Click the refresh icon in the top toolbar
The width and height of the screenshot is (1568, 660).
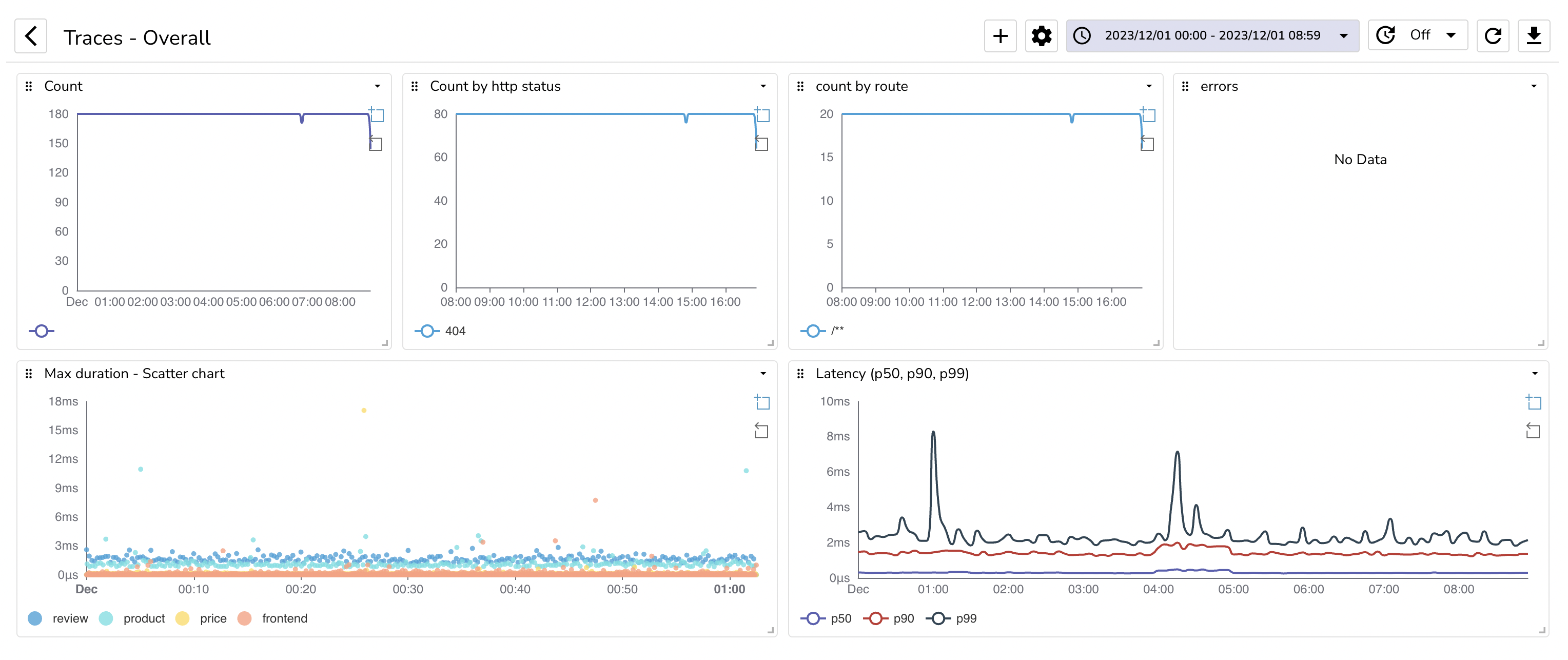tap(1493, 36)
